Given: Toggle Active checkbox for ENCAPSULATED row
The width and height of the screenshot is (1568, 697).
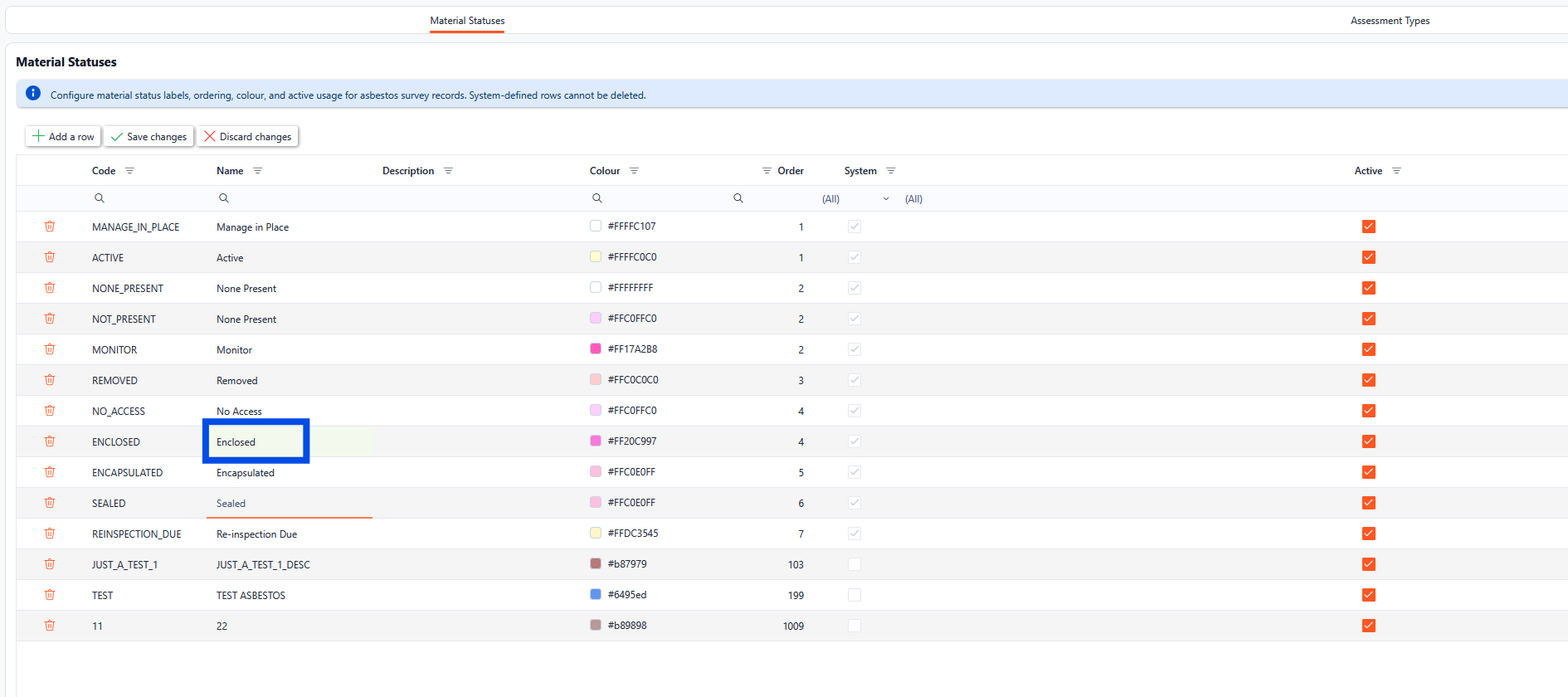Looking at the screenshot, I should 1368,472.
